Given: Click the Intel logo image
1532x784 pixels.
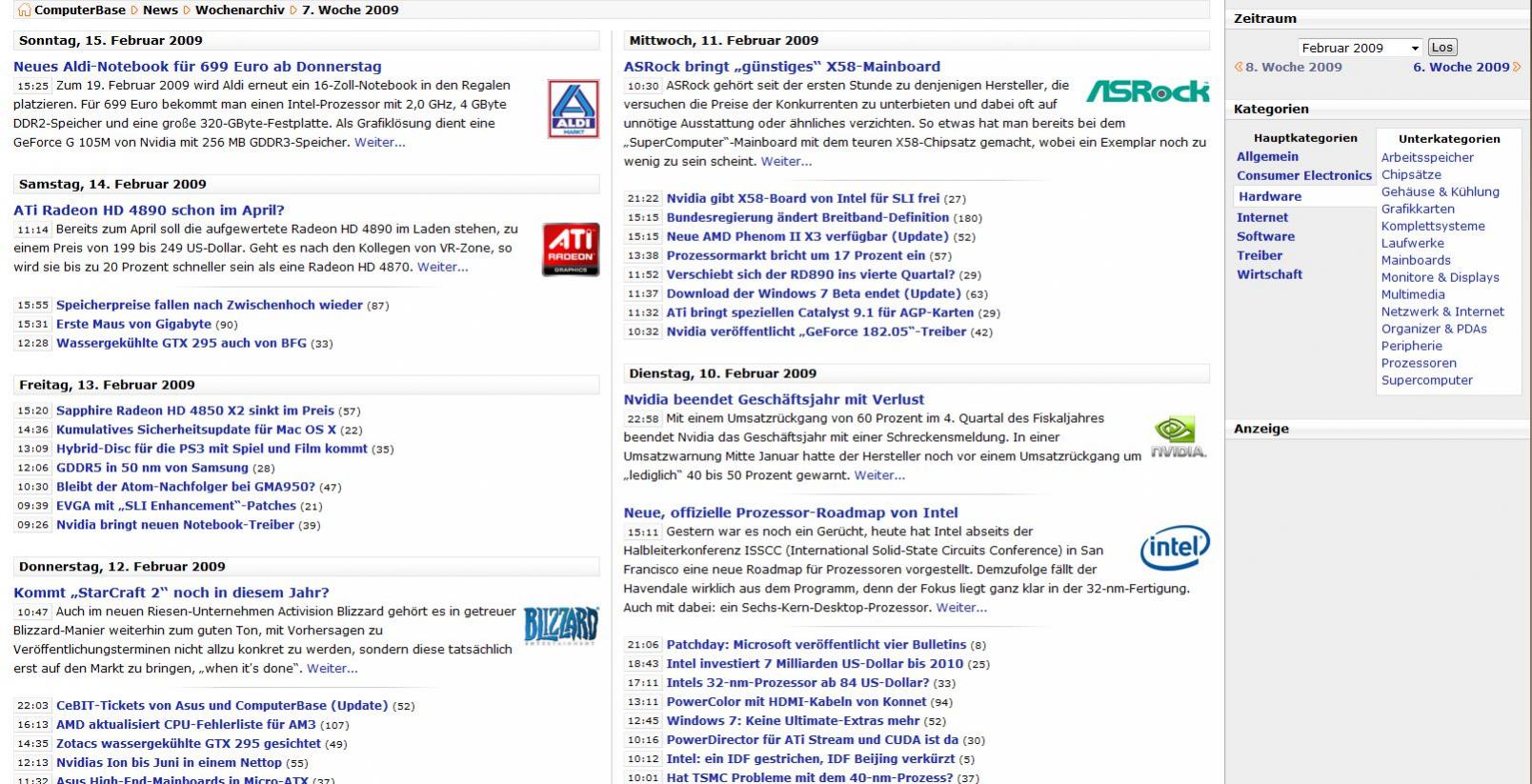Looking at the screenshot, I should click(1175, 548).
